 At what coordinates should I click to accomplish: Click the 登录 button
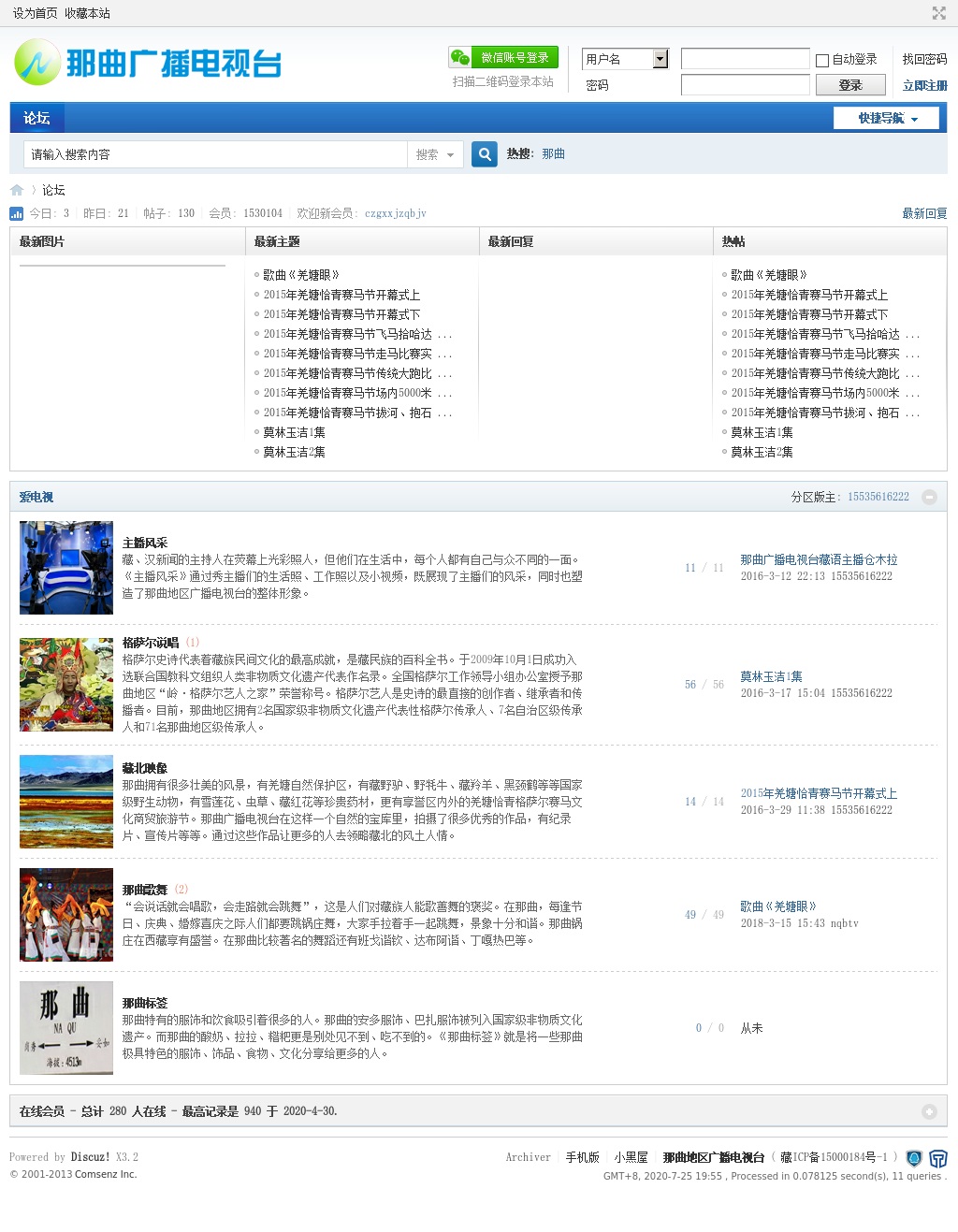click(x=850, y=85)
